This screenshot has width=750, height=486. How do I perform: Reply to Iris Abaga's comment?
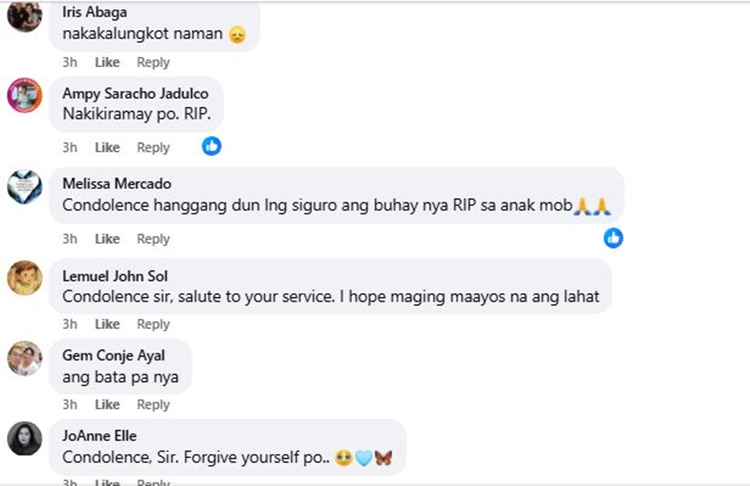tap(153, 62)
